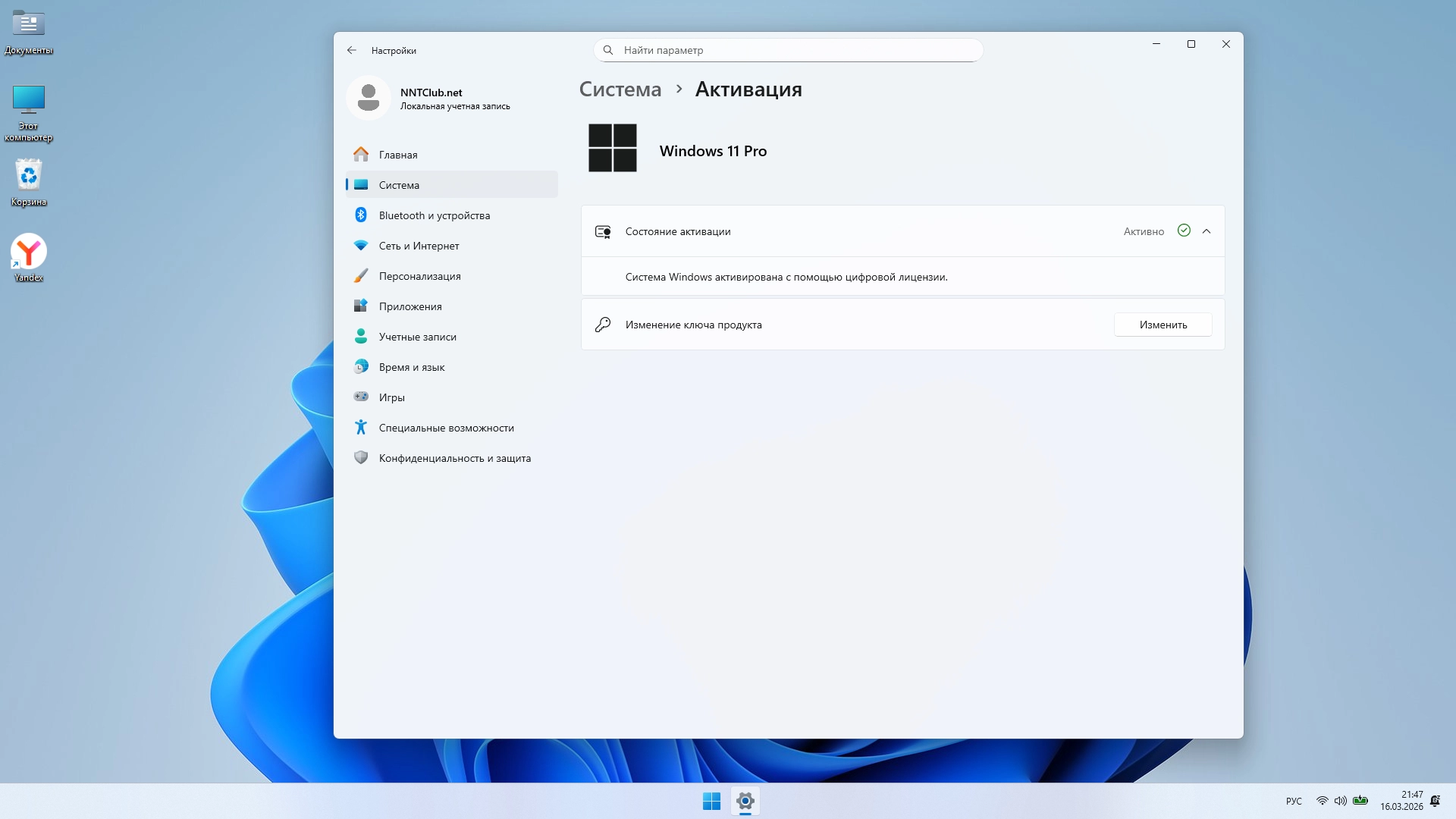Go to the Главная menu item
Image resolution: width=1456 pixels, height=819 pixels.
point(397,155)
